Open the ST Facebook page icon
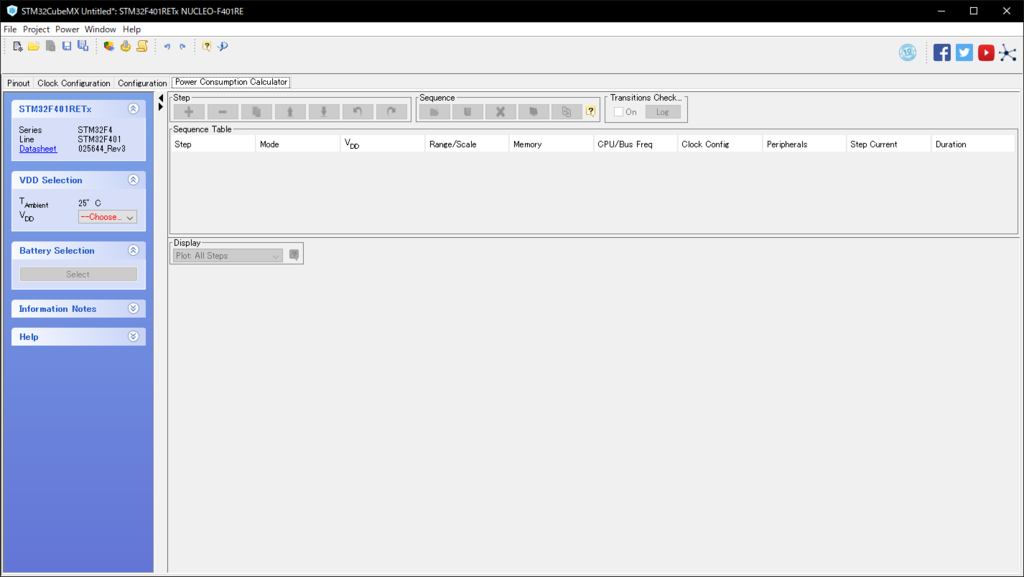This screenshot has width=1024, height=577. click(942, 53)
